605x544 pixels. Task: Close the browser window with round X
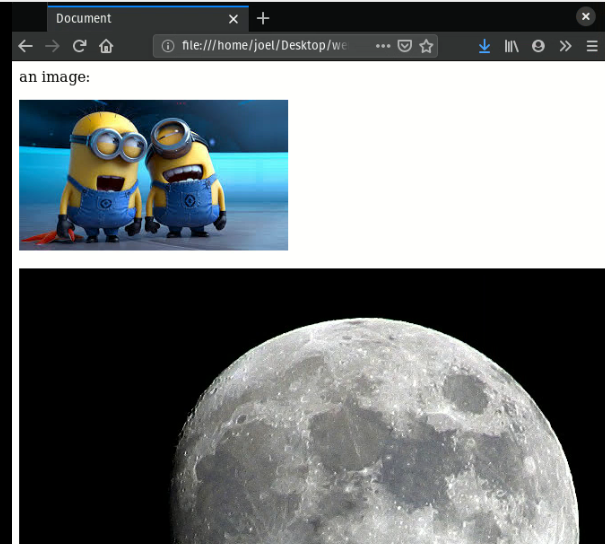pos(586,17)
